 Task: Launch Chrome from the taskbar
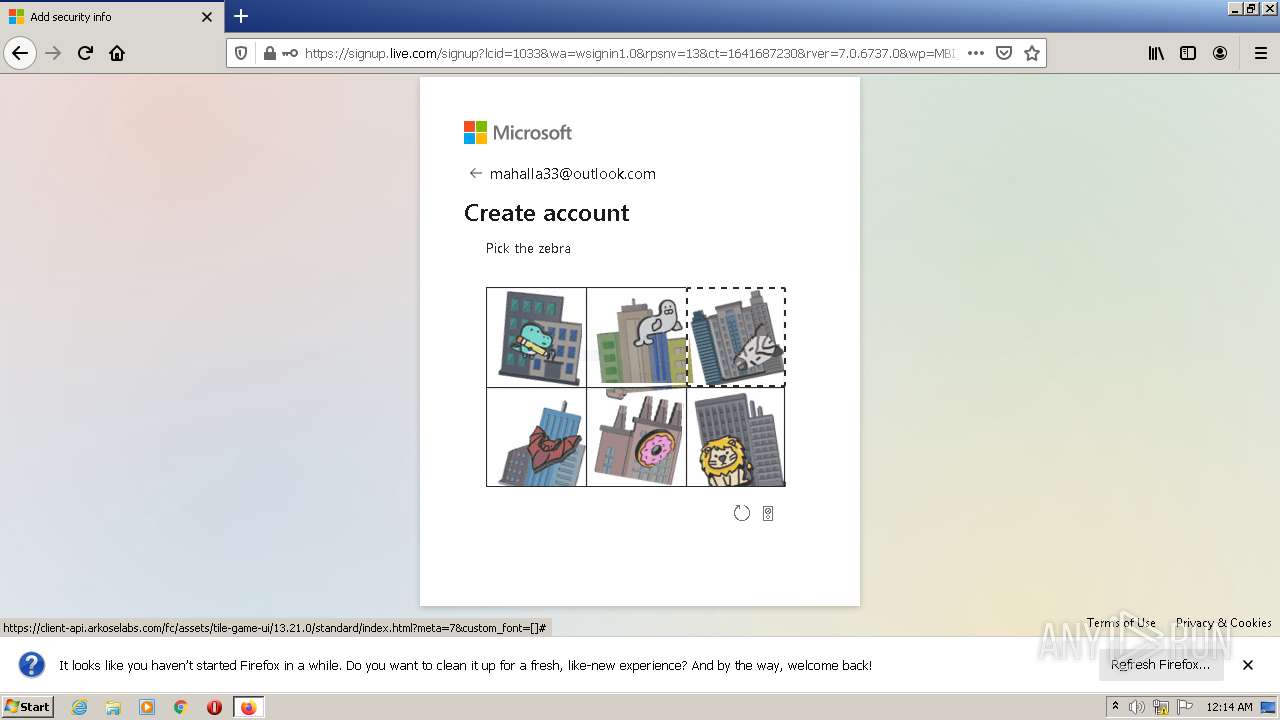click(181, 707)
